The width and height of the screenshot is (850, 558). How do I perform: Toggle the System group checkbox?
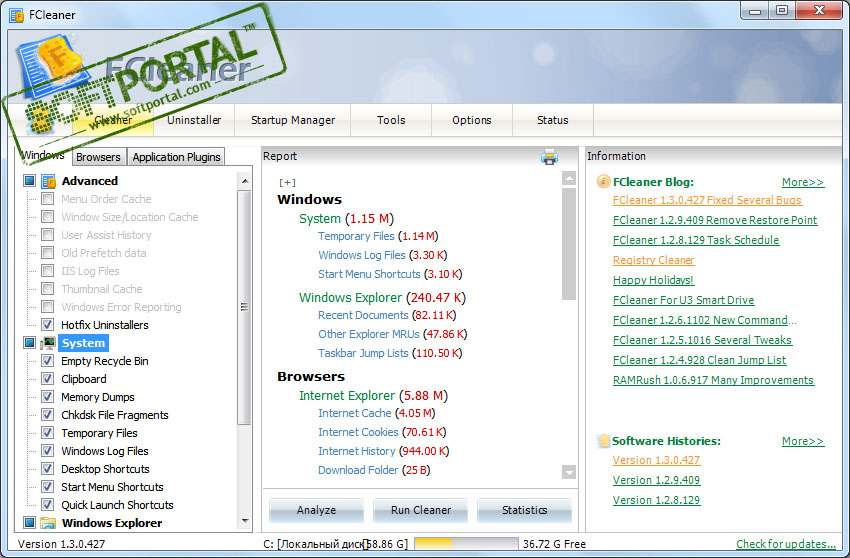29,343
